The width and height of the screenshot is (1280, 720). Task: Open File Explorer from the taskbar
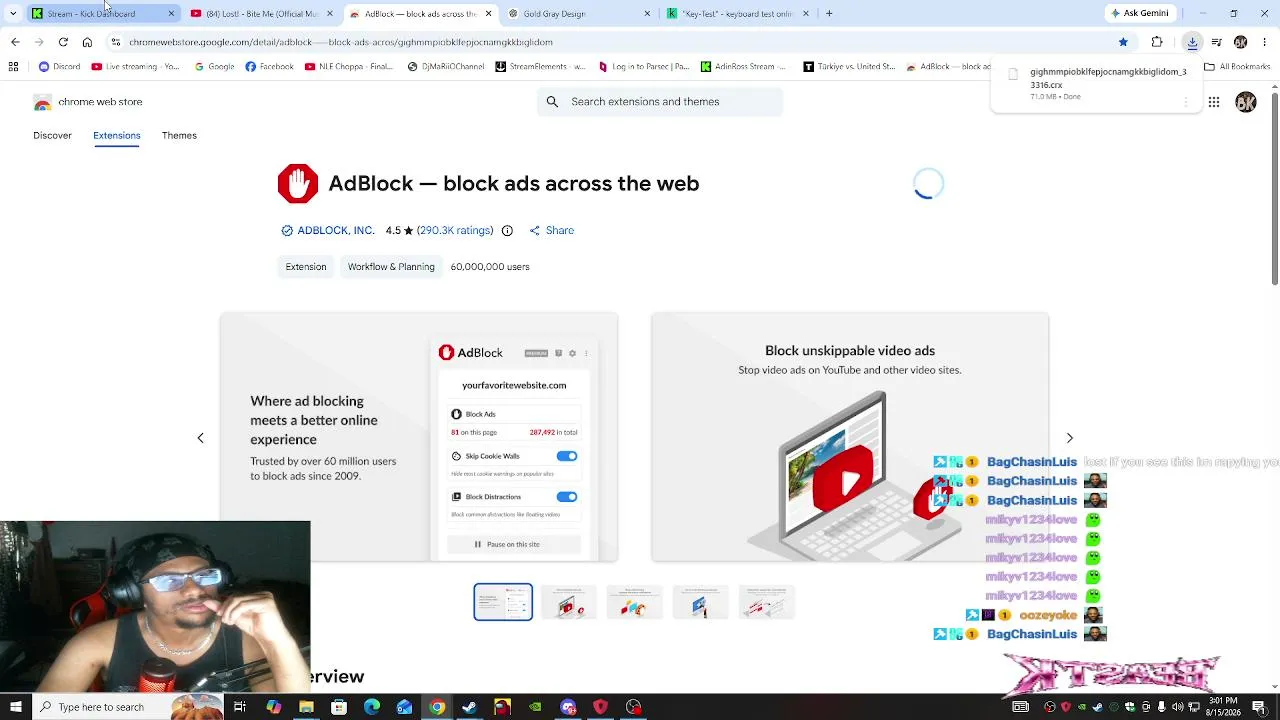point(306,707)
